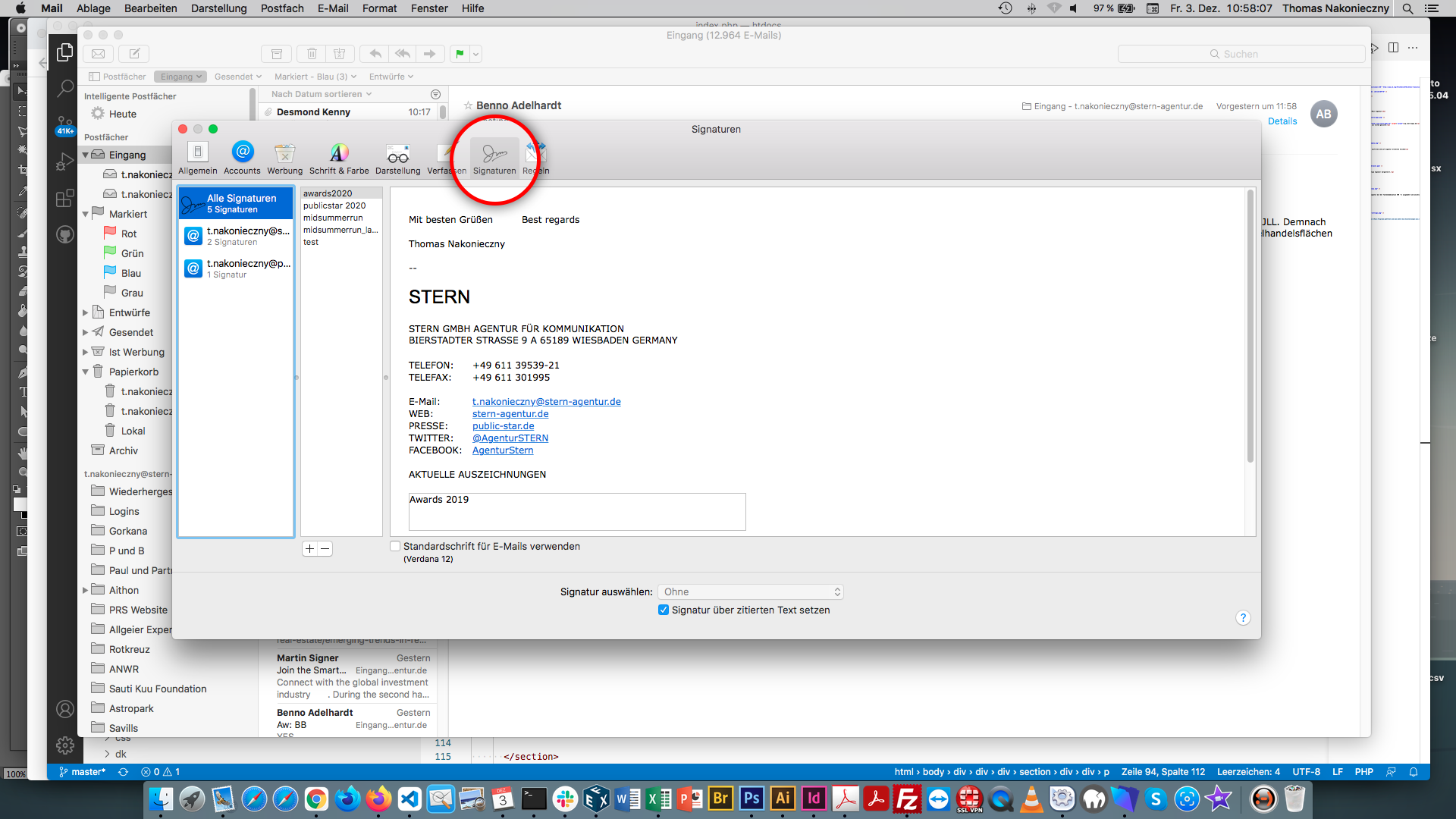Viewport: 1456px width, 819px height.
Task: Open the Allgemein preferences pane
Action: pos(197,158)
